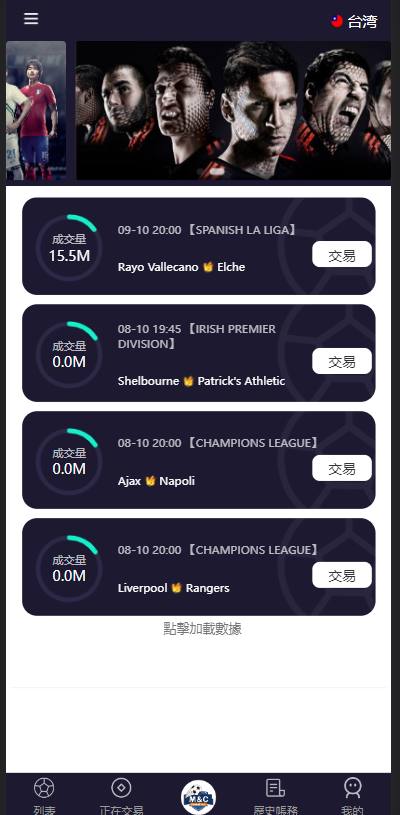Screen dimensions: 400x815
Task: Click the Taiwan flag icon
Action: [x=337, y=21]
